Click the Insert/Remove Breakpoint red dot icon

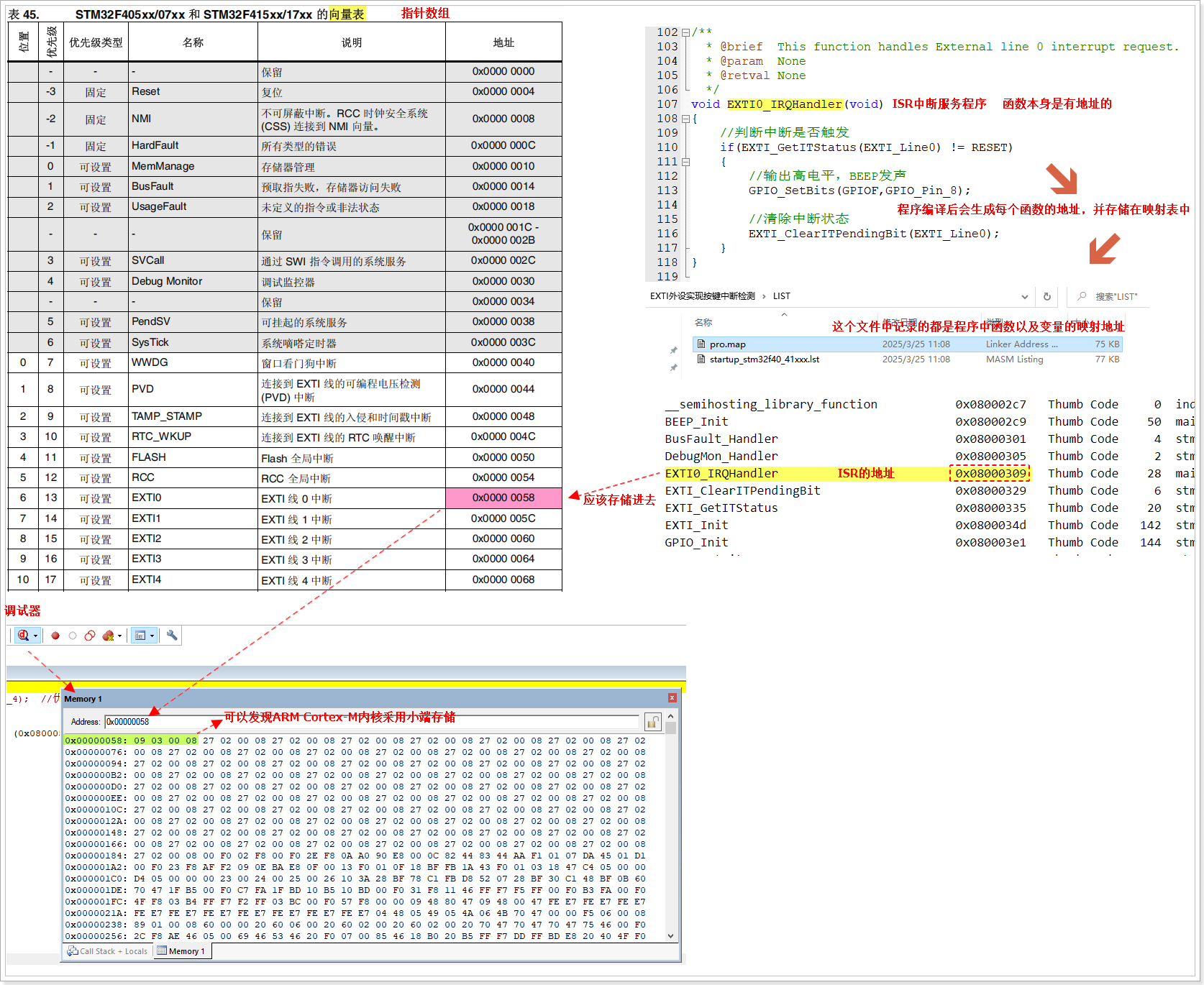click(55, 636)
